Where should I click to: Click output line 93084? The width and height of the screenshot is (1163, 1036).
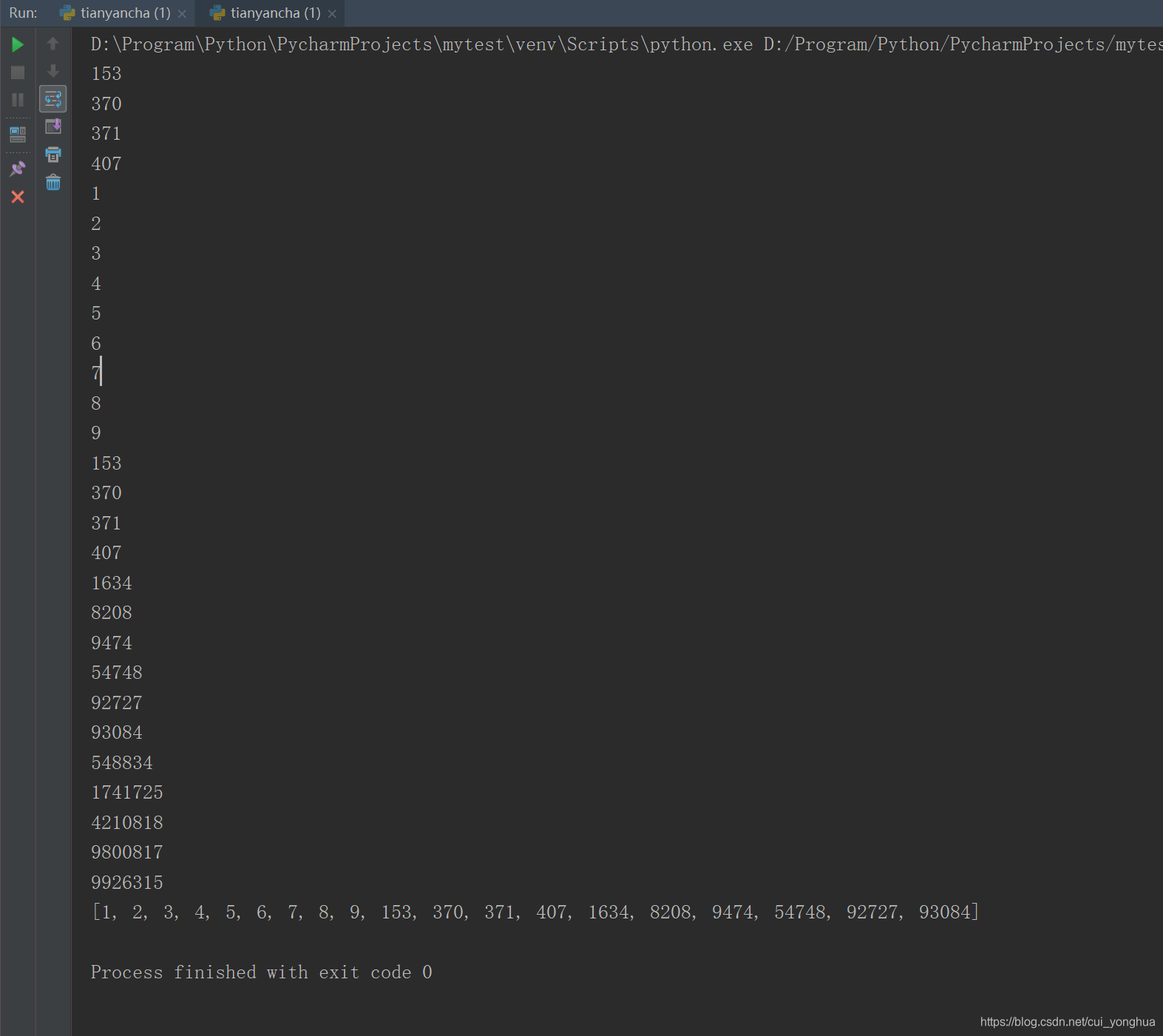[117, 732]
